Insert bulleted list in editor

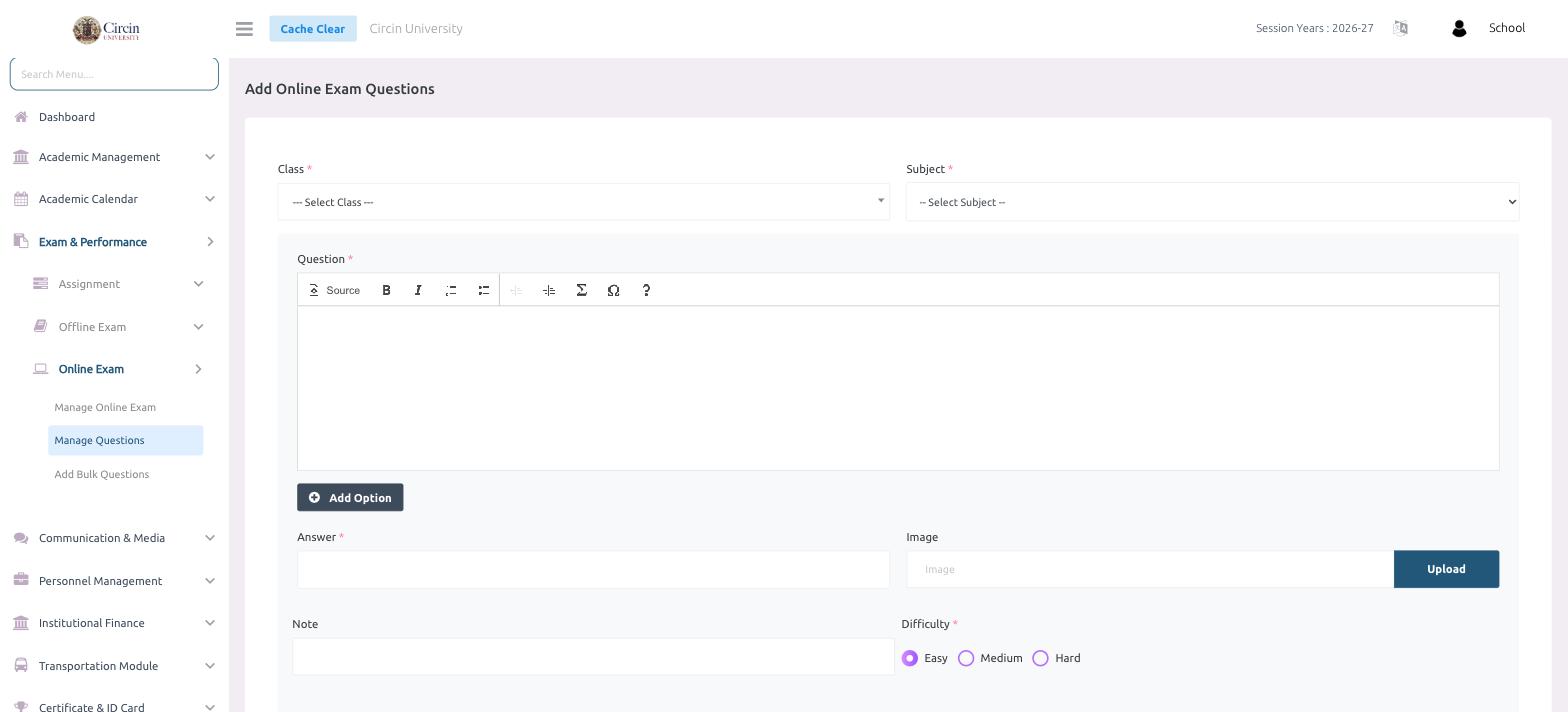483,290
